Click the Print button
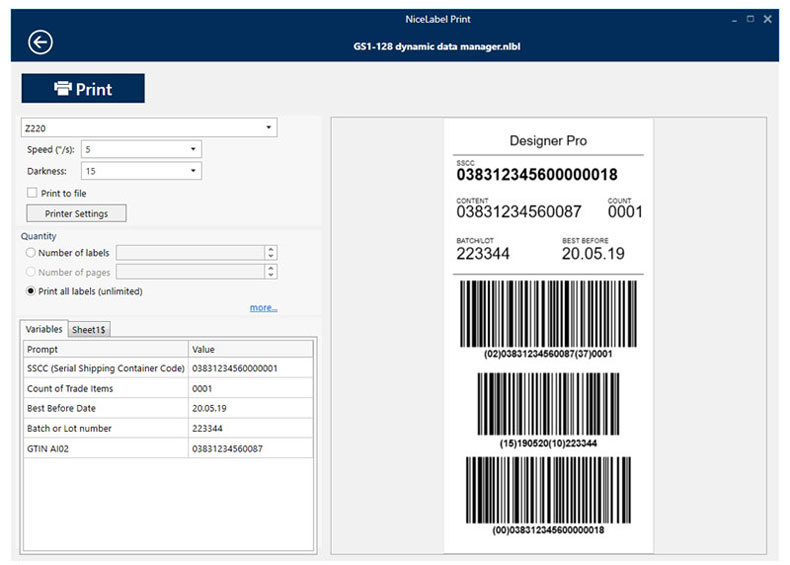This screenshot has width=790, height=565. 83,89
